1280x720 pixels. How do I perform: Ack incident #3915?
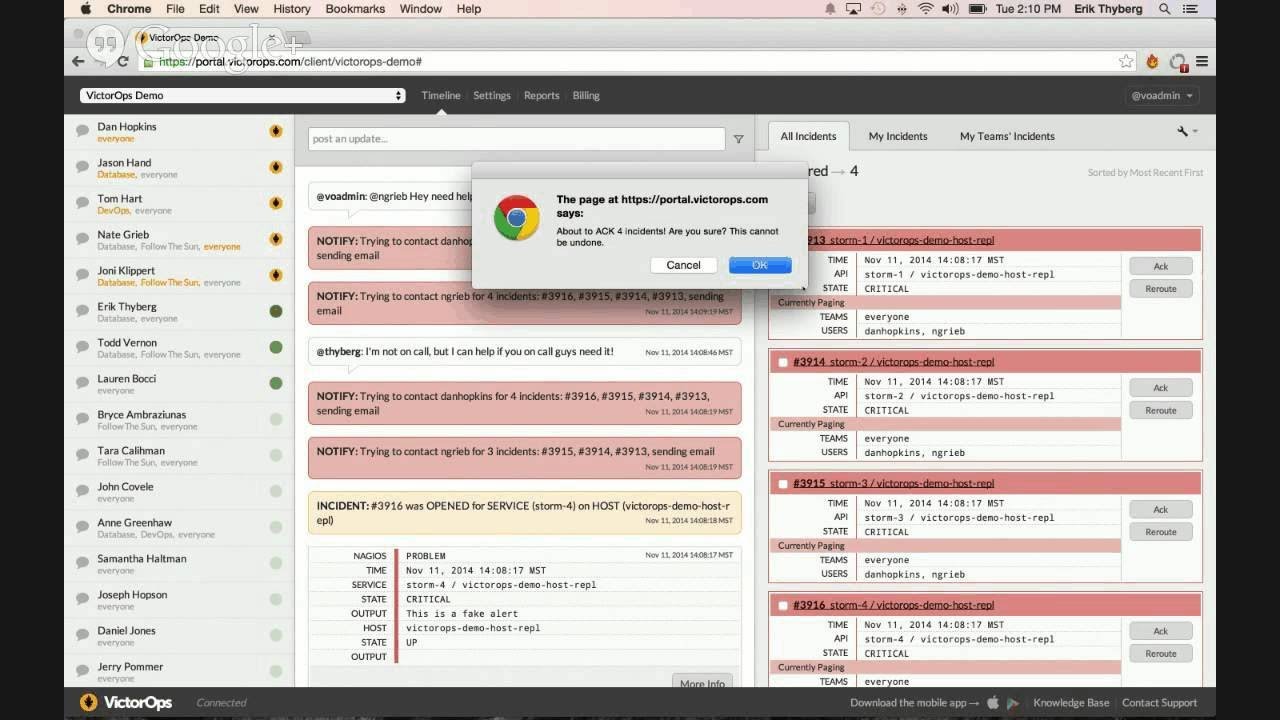[1161, 510]
